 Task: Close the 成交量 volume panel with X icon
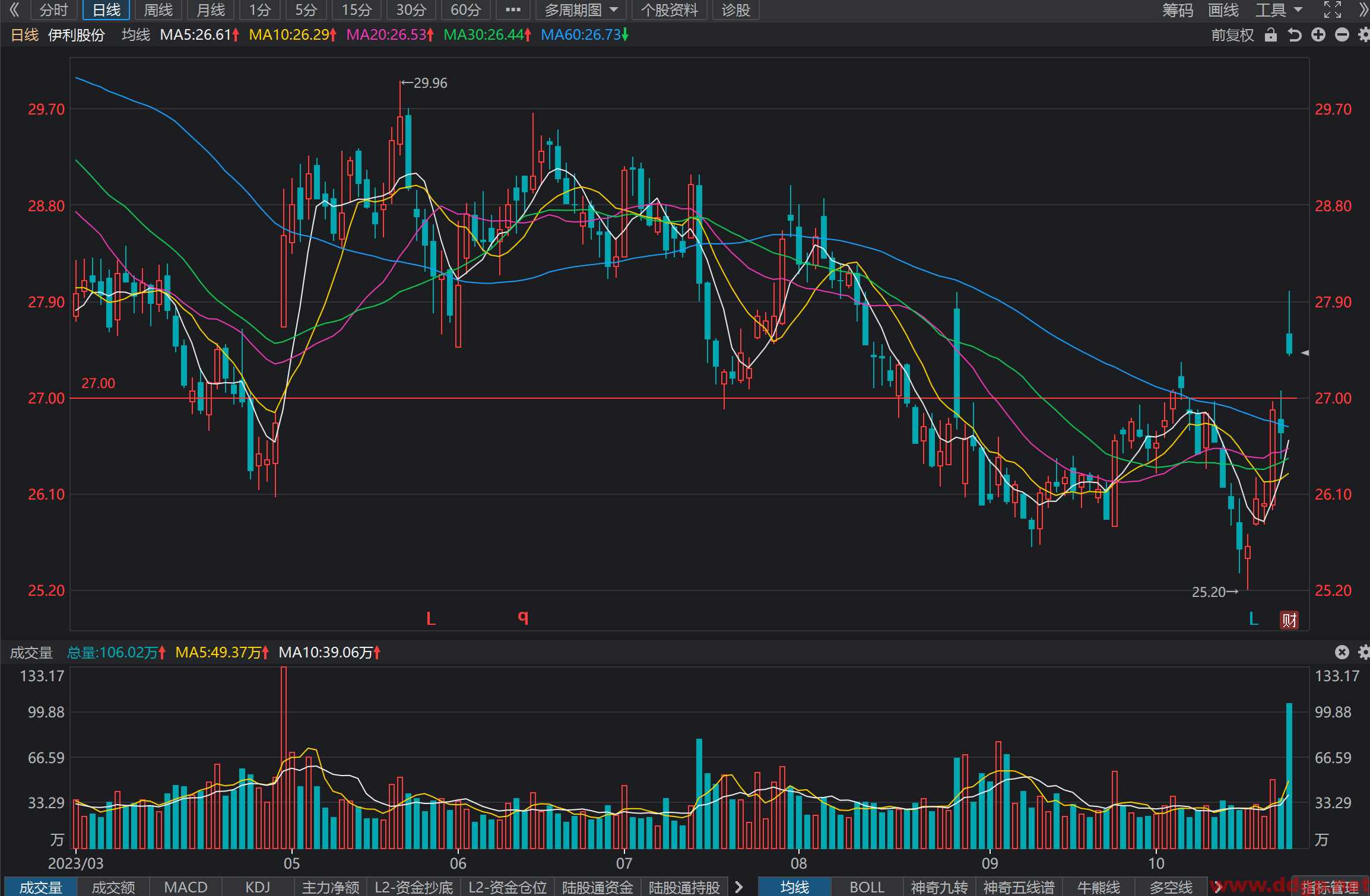tap(1342, 652)
